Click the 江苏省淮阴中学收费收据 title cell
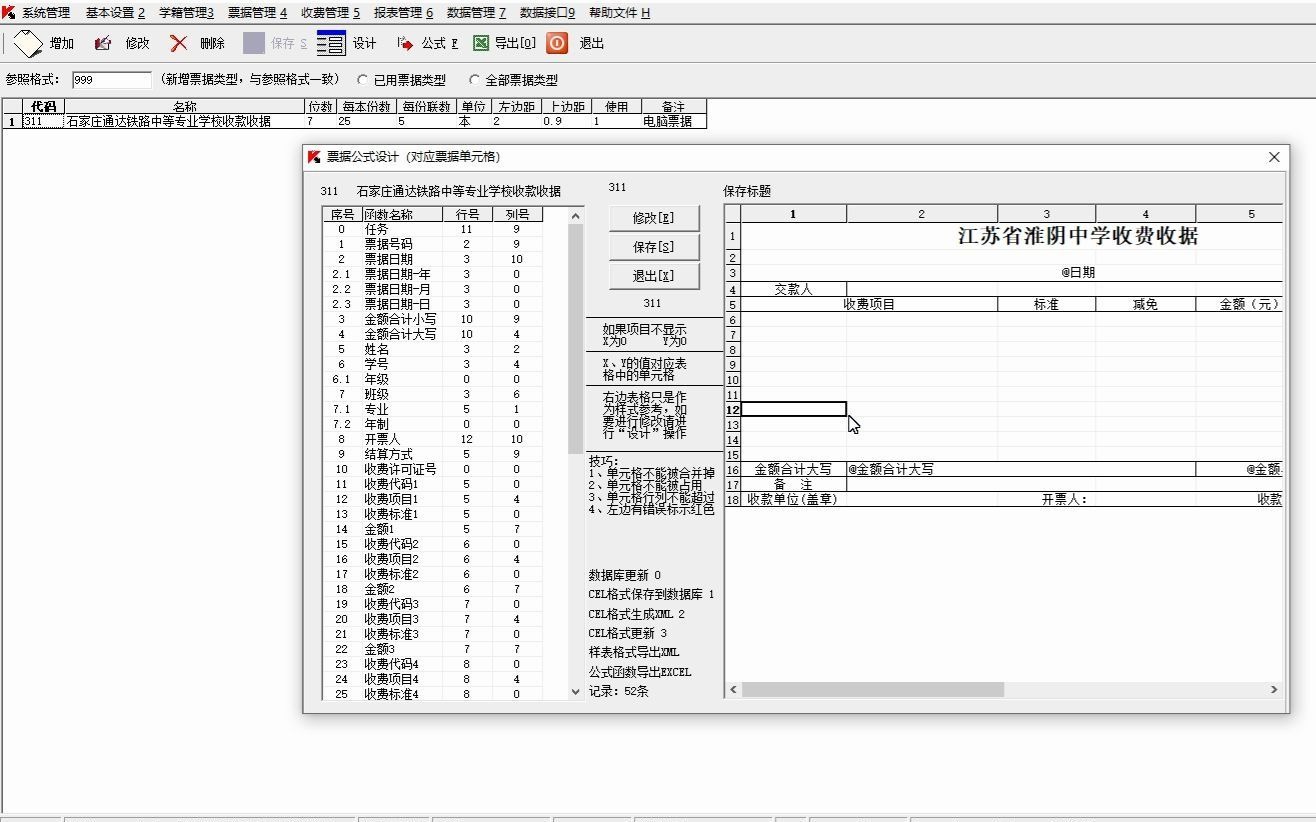This screenshot has width=1316, height=822. click(x=1078, y=236)
